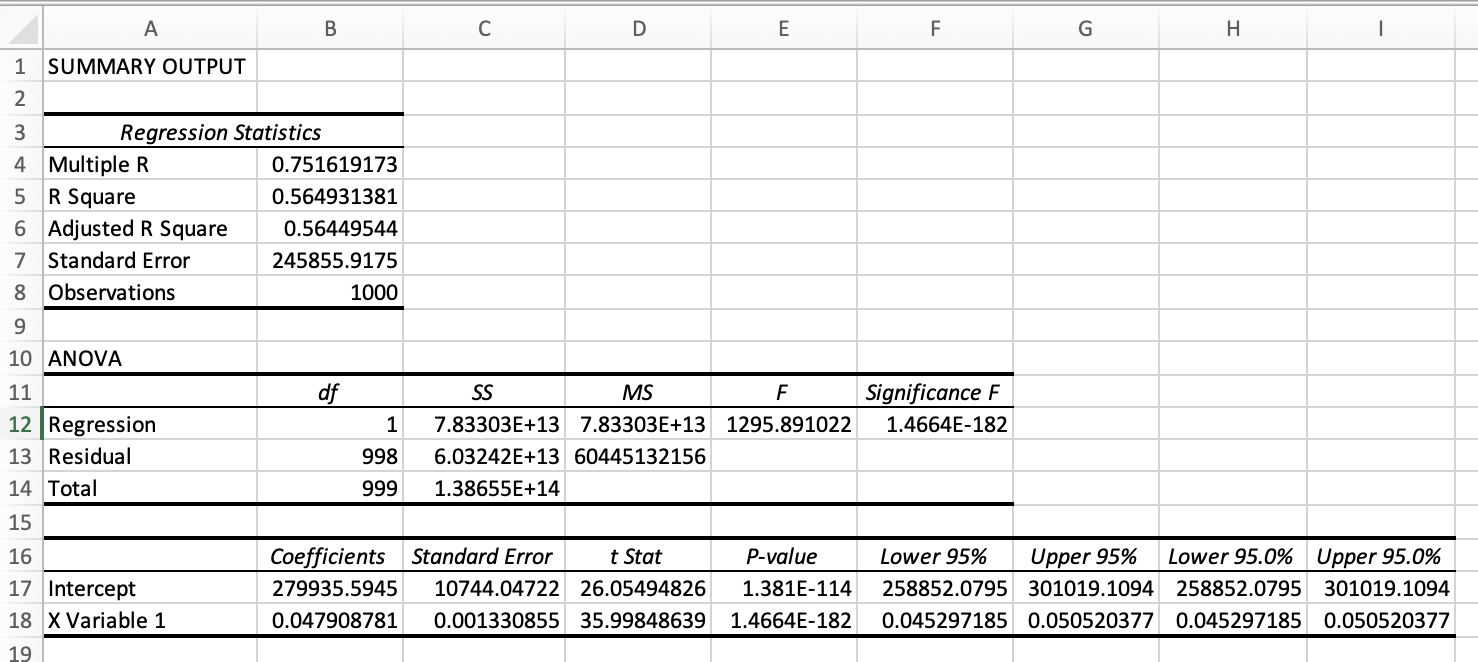Click the ANOVA heading cell
This screenshot has width=1478, height=662.
(149, 359)
